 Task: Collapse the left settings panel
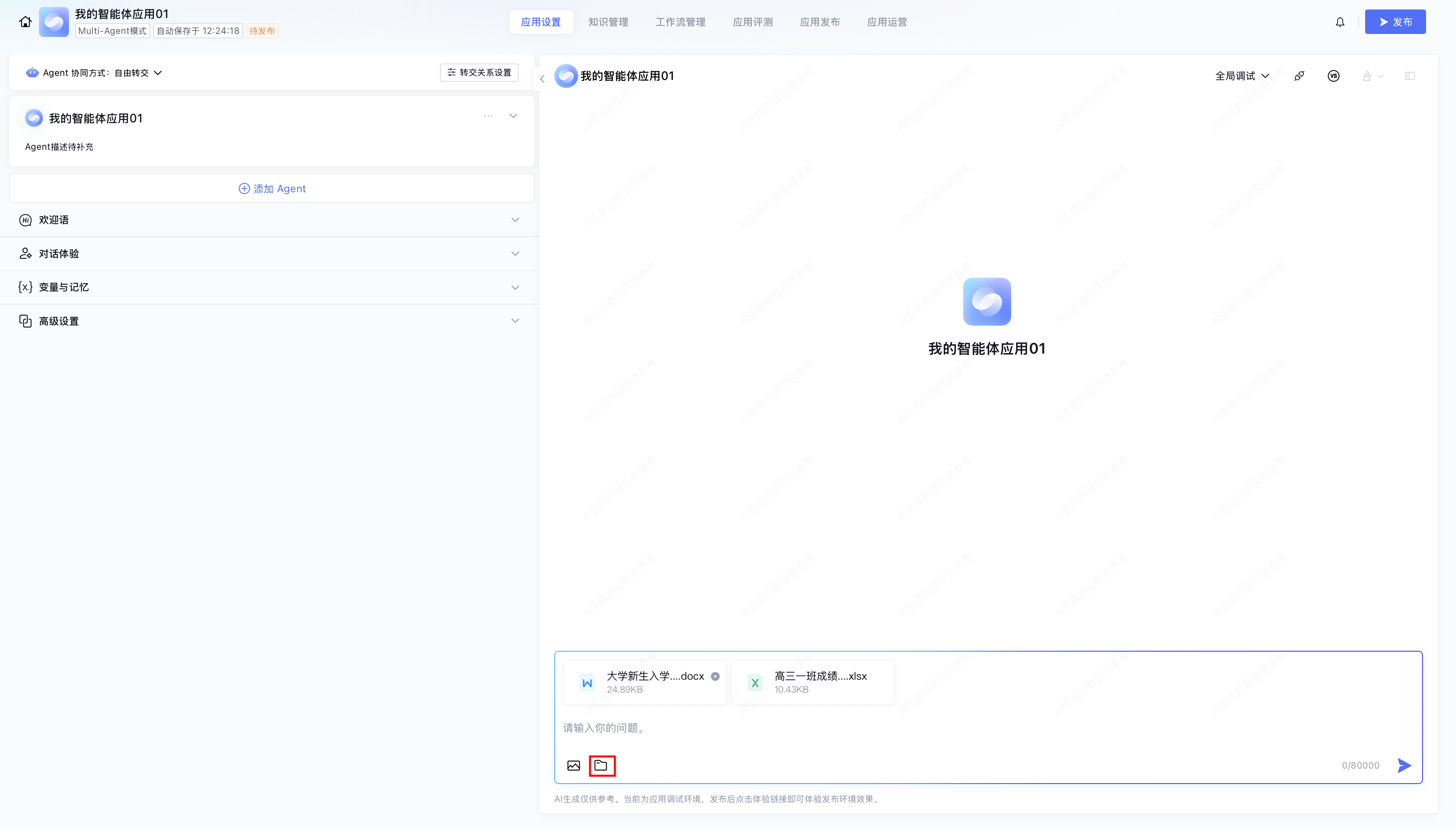[542, 79]
